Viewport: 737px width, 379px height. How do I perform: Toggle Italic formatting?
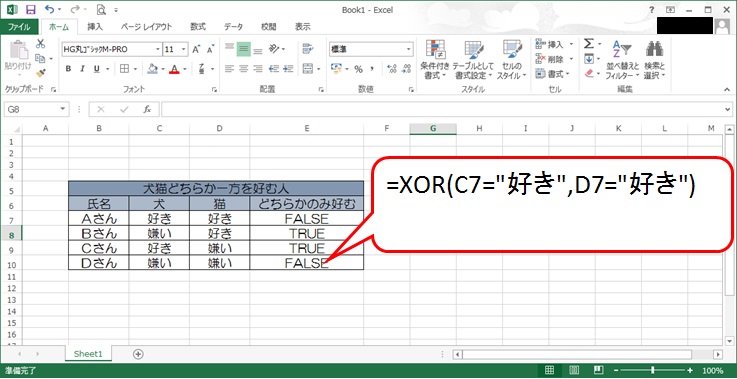[x=82, y=69]
